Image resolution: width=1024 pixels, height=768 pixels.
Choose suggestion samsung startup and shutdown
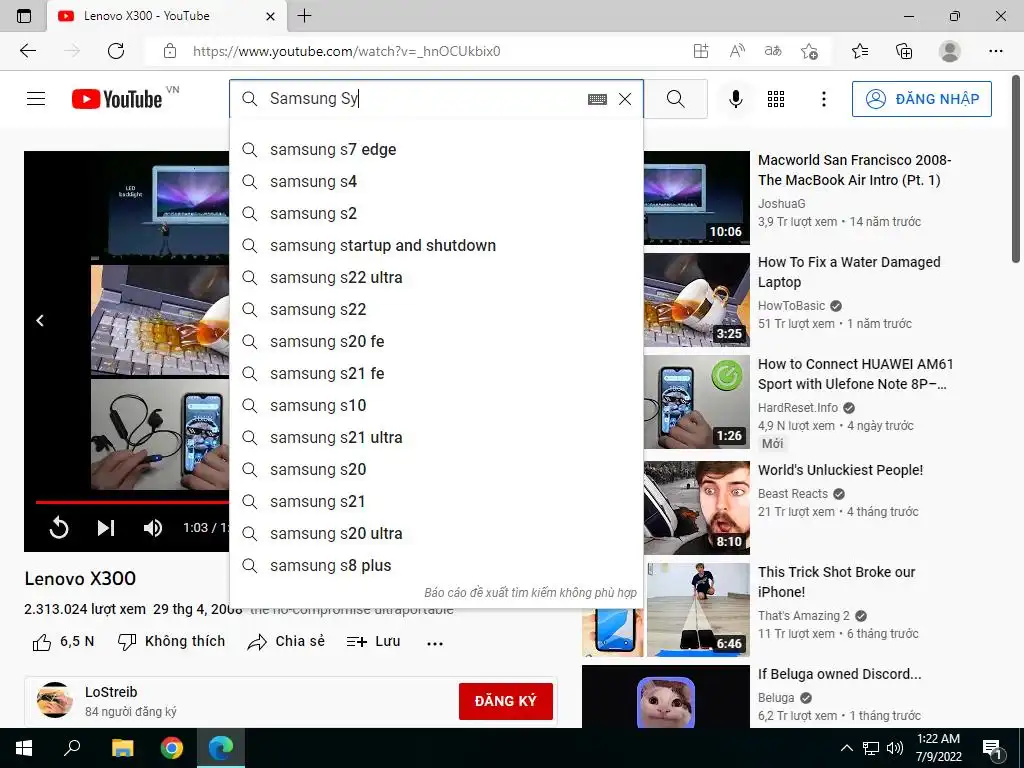coord(436,246)
